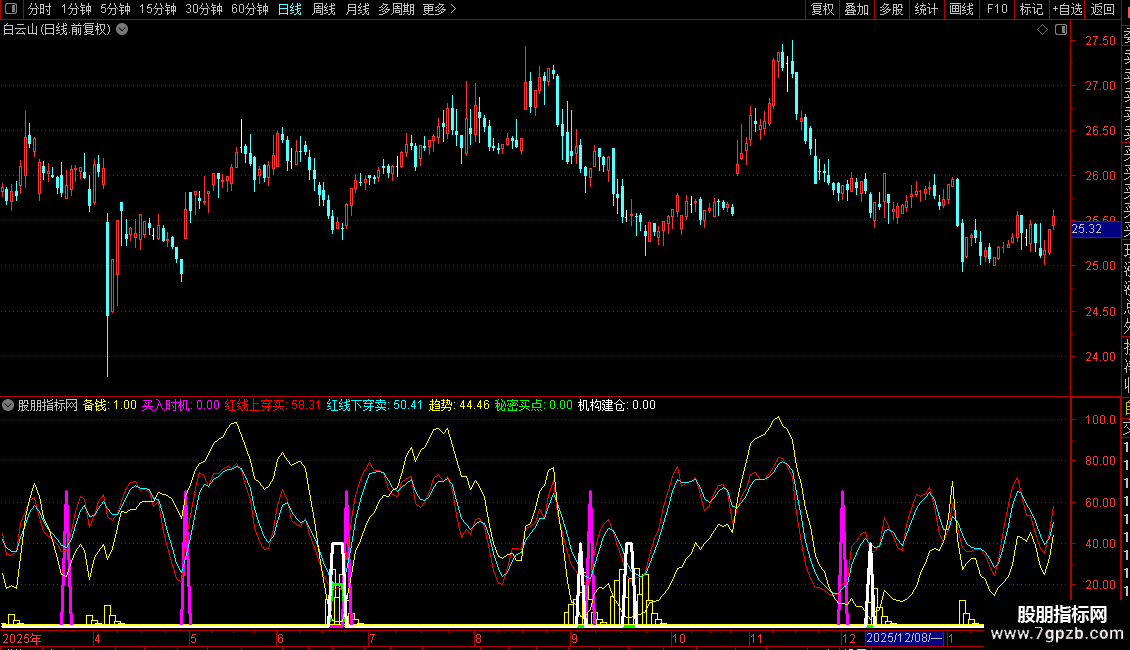Open 多周期 multi-period view
This screenshot has width=1130, height=650.
click(x=396, y=9)
